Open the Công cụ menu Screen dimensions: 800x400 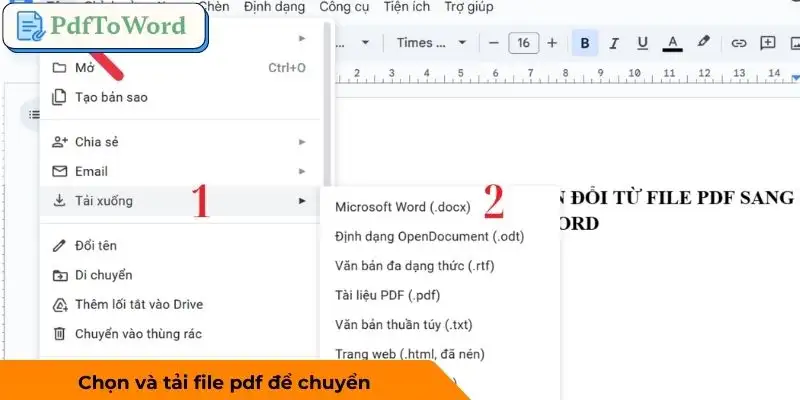[344, 7]
